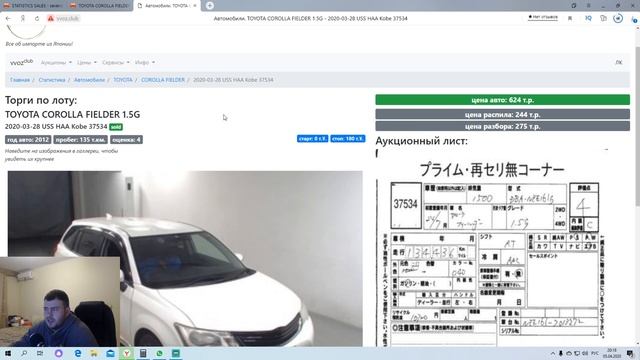The height and width of the screenshot is (360, 640).
Task: Open the ЛК personal account link
Action: pyautogui.click(x=619, y=62)
